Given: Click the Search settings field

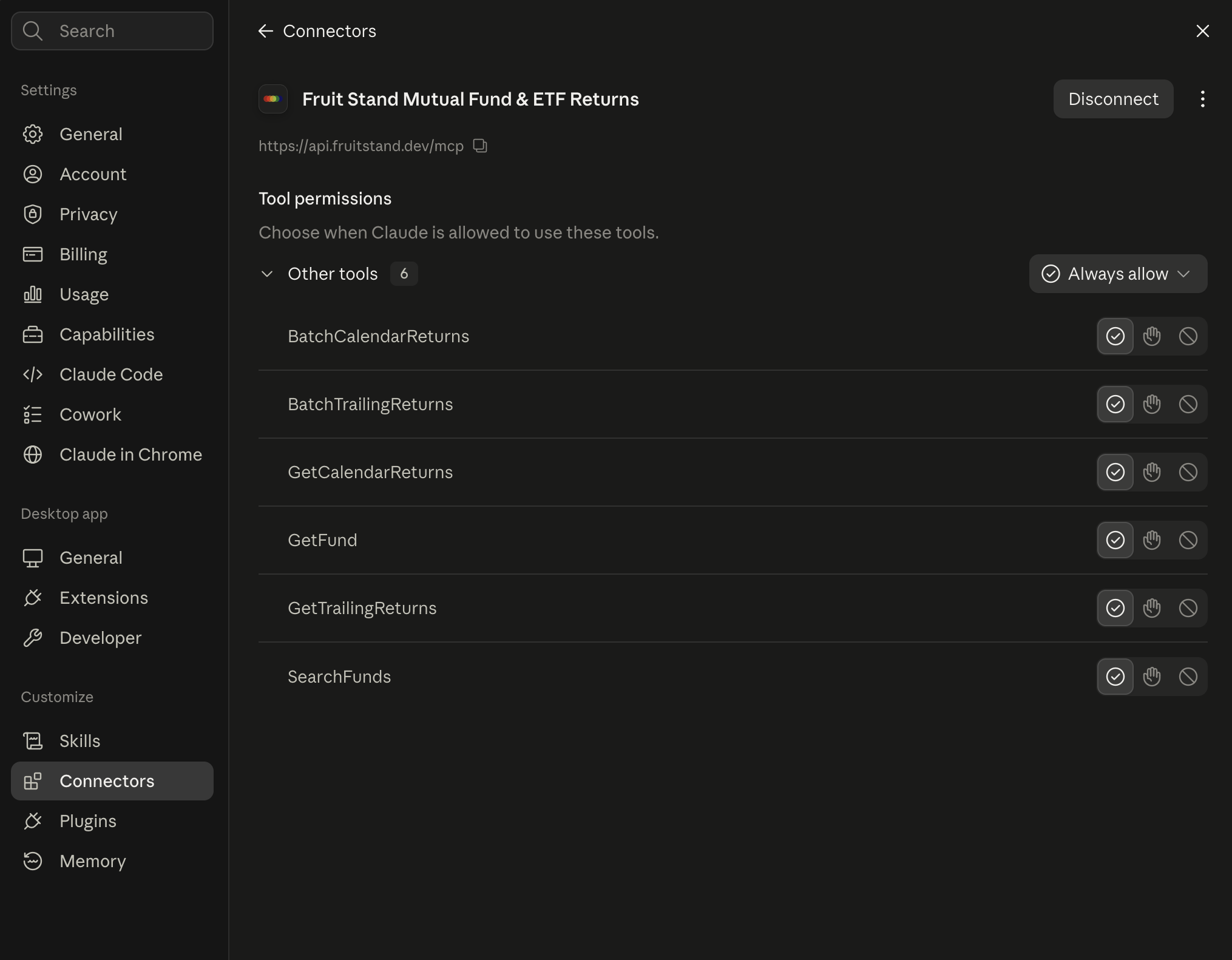Looking at the screenshot, I should click(x=112, y=31).
